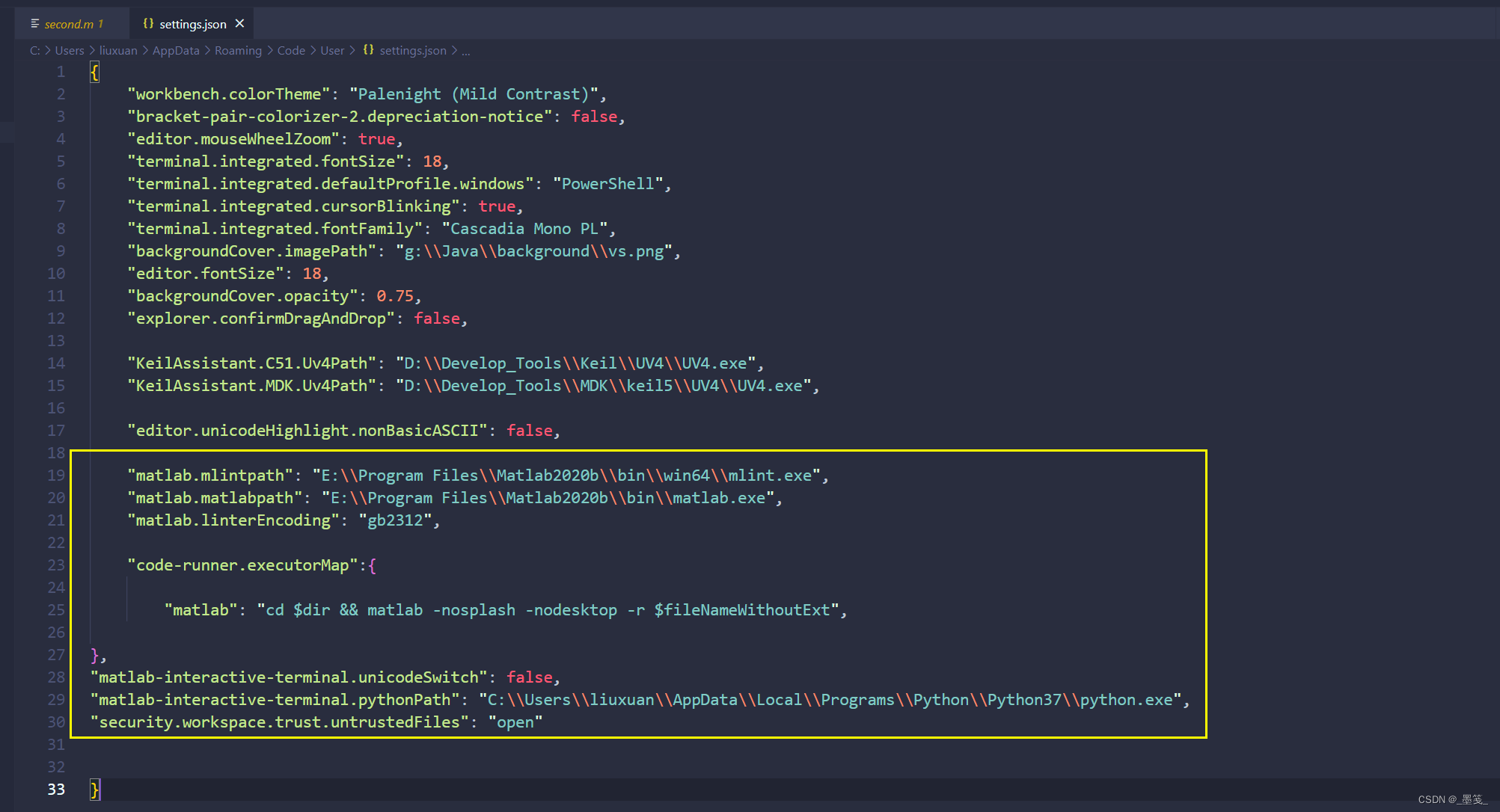Select the settings.json tab
1500x812 pixels.
click(x=192, y=24)
